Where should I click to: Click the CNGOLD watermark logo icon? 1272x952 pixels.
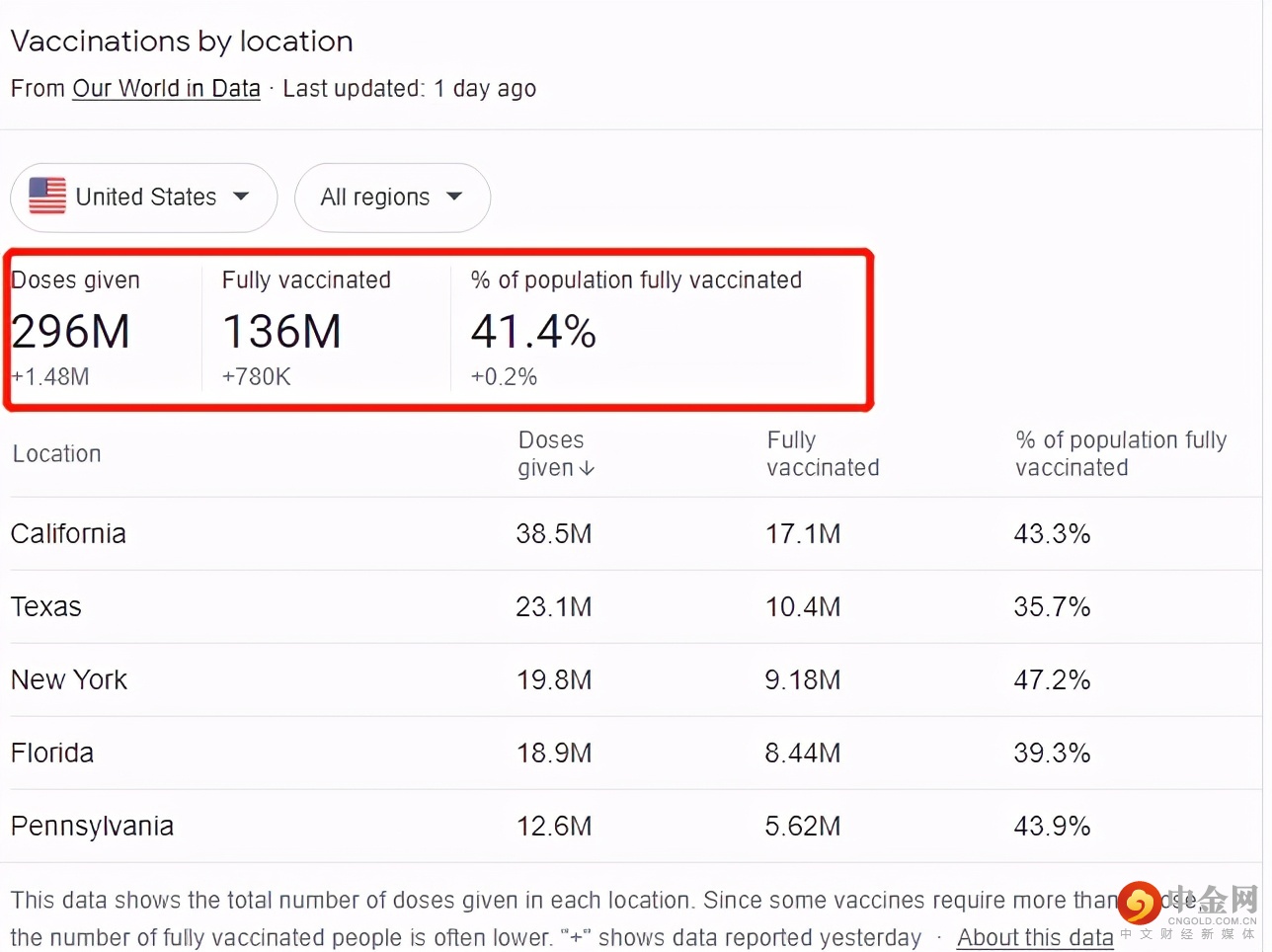pyautogui.click(x=1140, y=903)
